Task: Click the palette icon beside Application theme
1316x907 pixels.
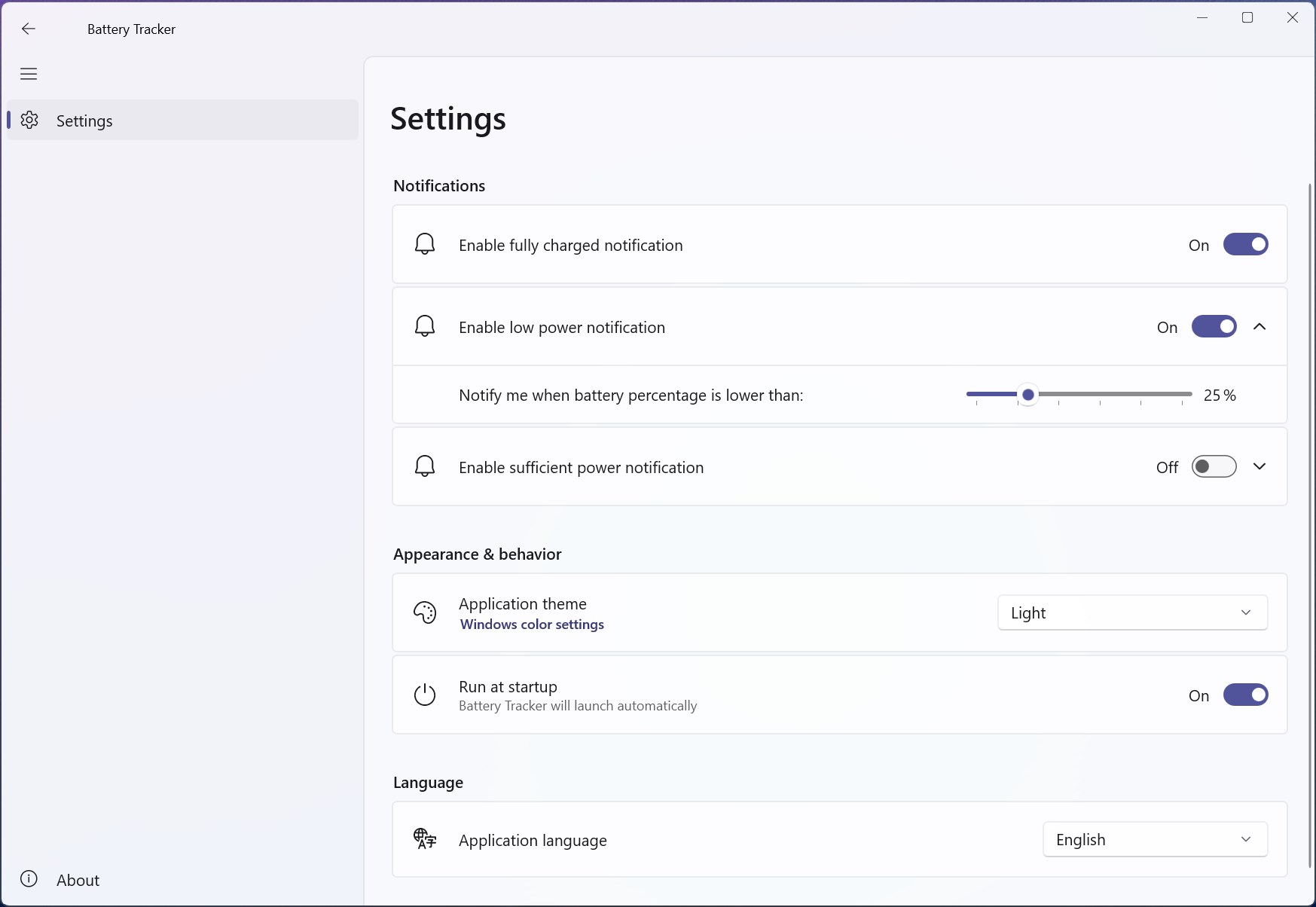Action: (x=425, y=612)
